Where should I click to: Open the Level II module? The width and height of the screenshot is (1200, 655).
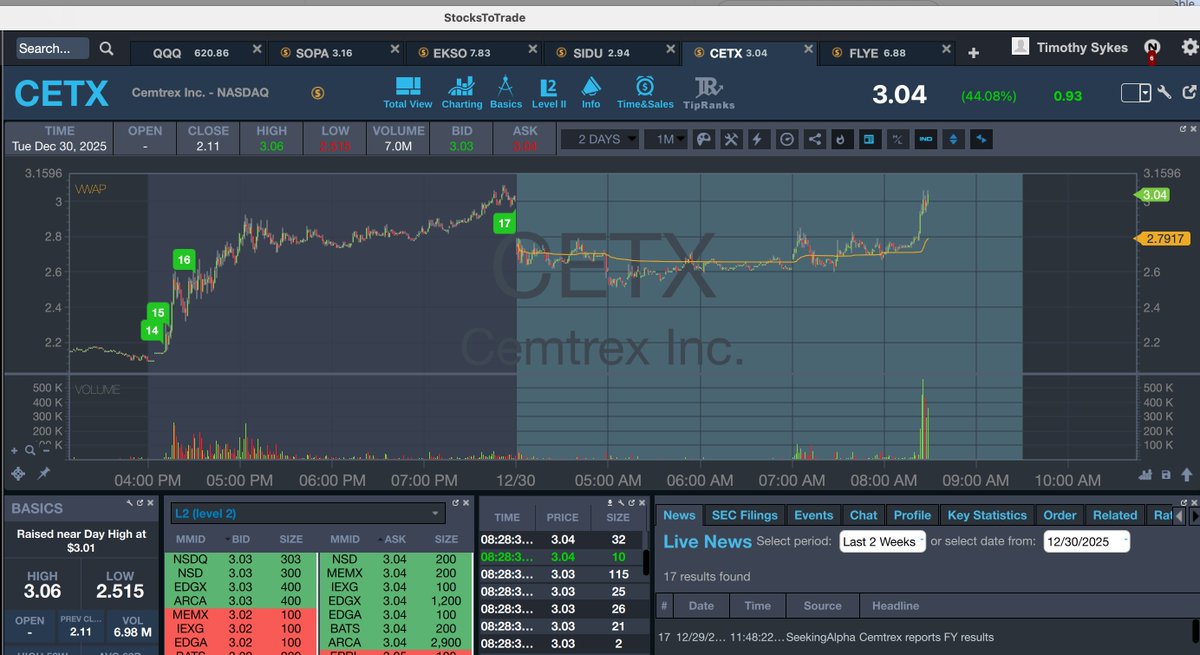[x=548, y=92]
